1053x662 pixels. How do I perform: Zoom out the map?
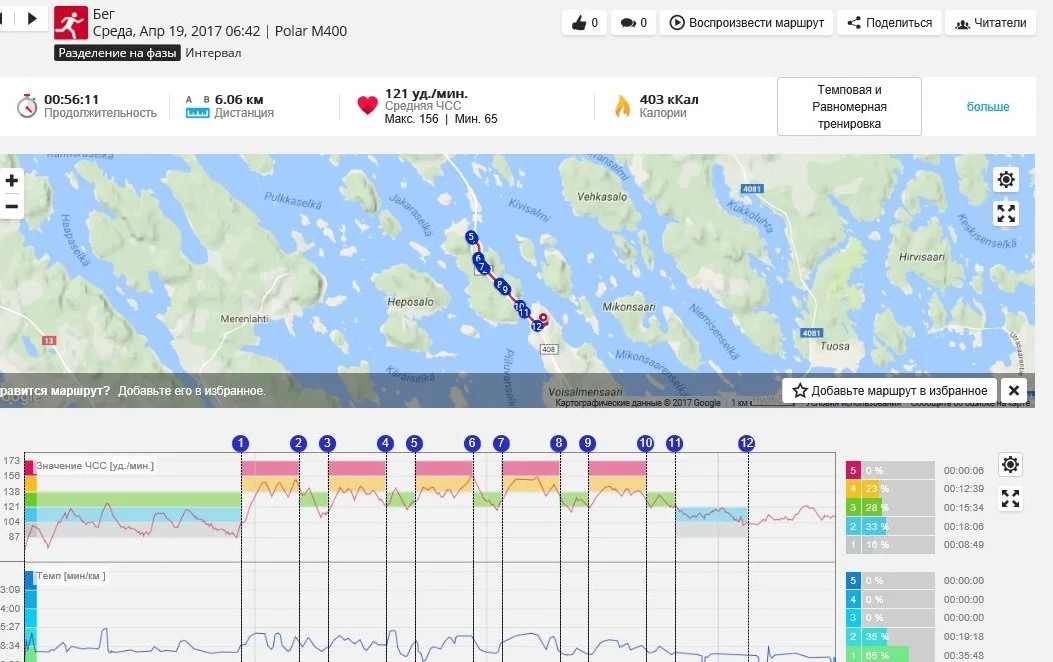[x=11, y=206]
